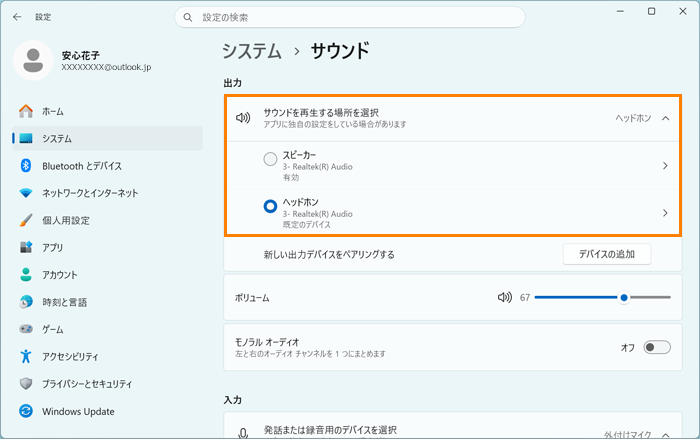Open Bluetooth とデバイス settings
Viewport: 700px width, 439px height.
tap(107, 166)
